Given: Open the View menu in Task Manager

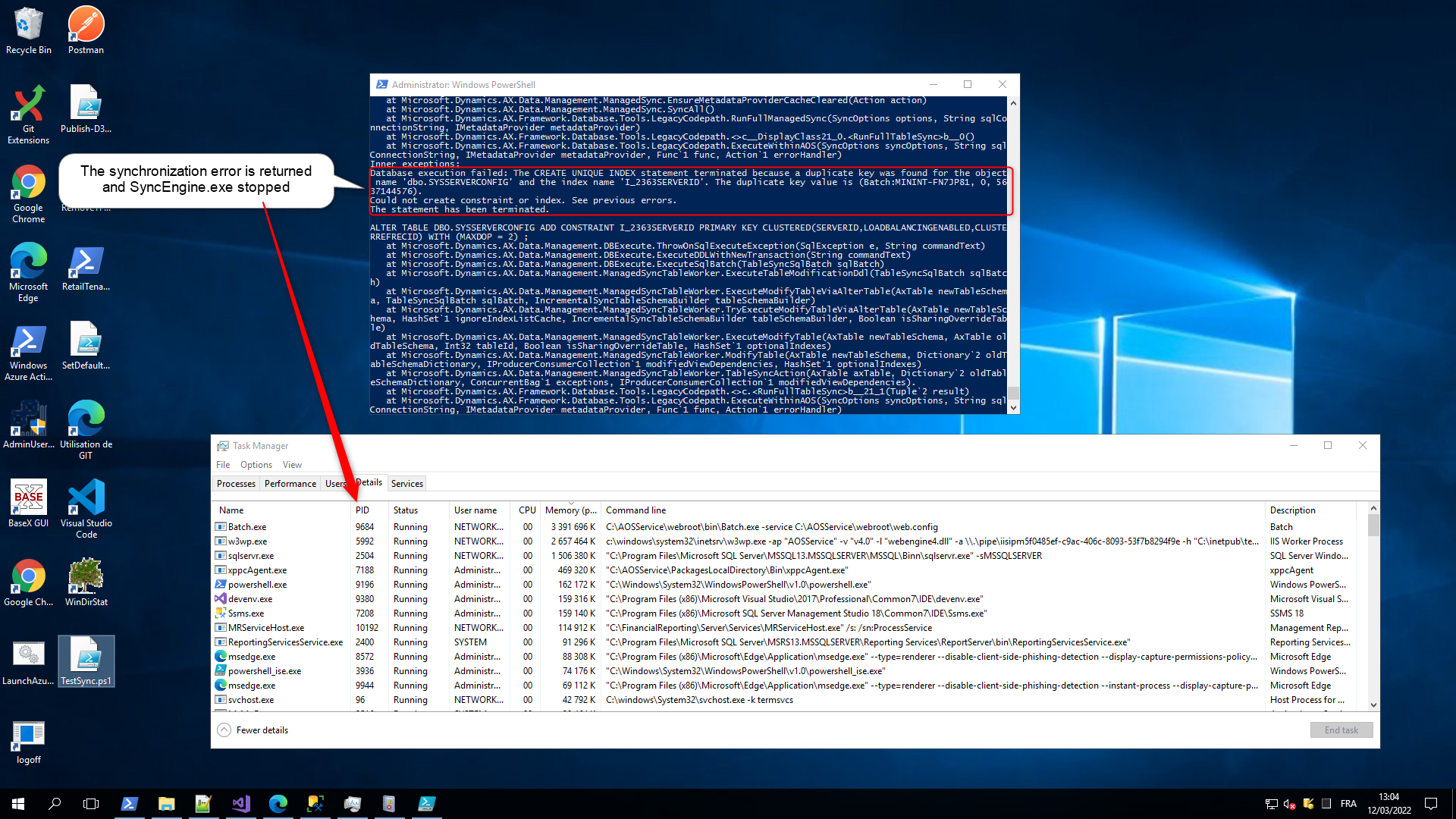Looking at the screenshot, I should point(292,464).
